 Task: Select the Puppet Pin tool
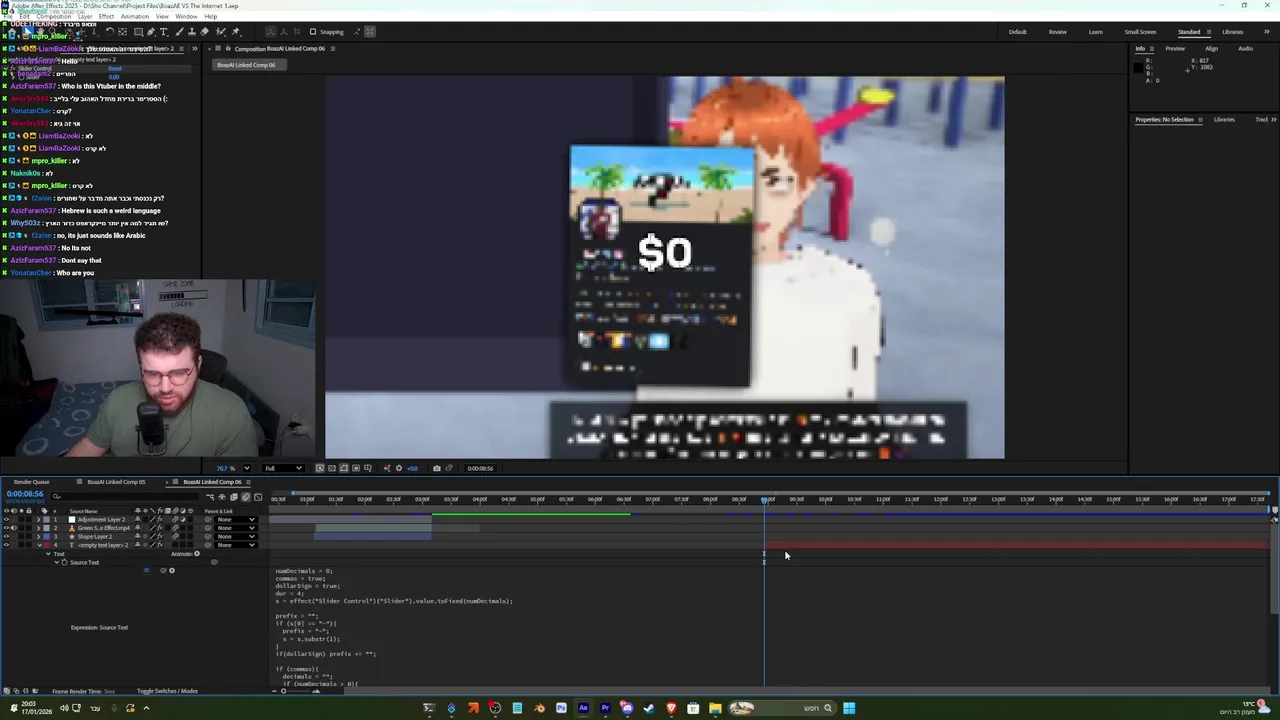(235, 32)
